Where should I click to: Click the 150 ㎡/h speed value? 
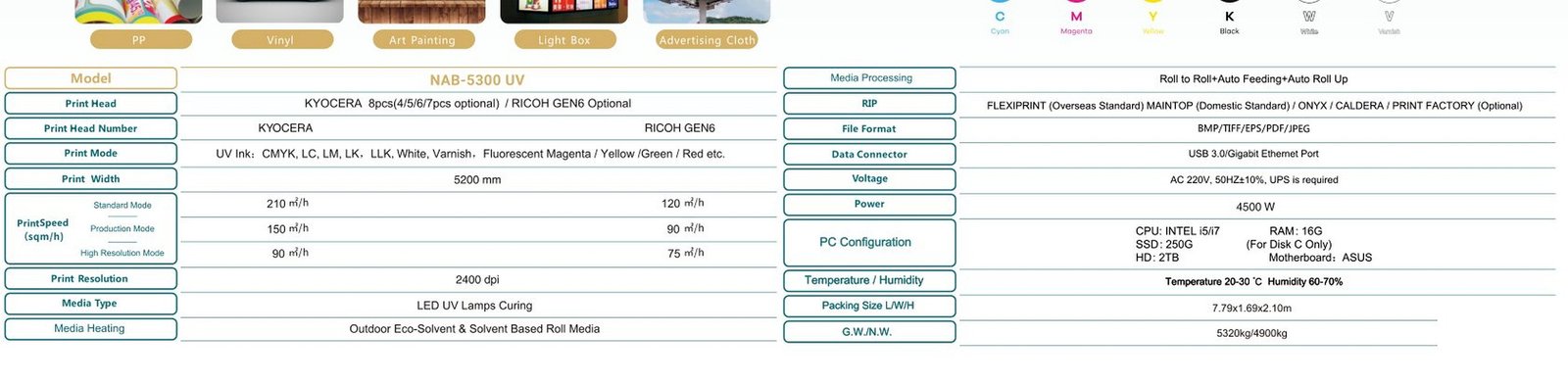tap(287, 228)
